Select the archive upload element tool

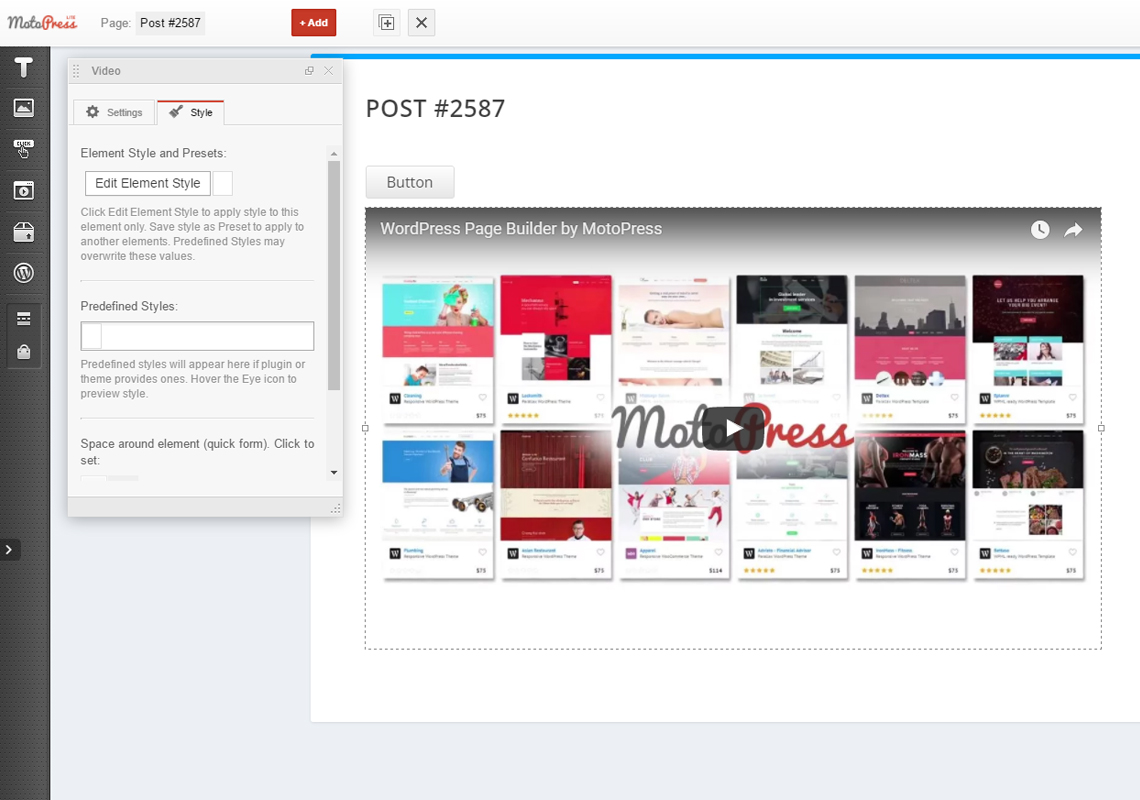click(24, 231)
